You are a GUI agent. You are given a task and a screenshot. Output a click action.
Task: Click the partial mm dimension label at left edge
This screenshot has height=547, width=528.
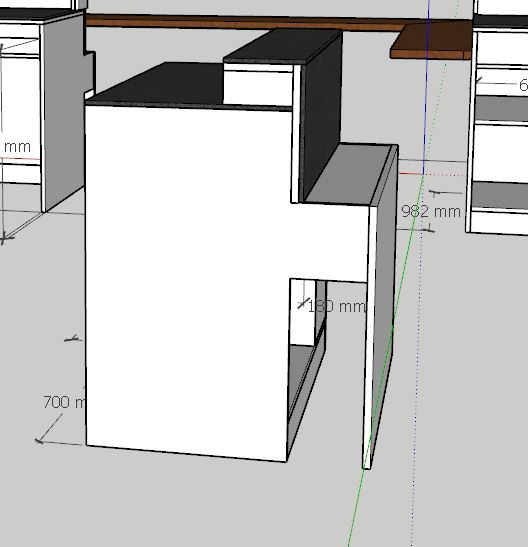(x=17, y=147)
